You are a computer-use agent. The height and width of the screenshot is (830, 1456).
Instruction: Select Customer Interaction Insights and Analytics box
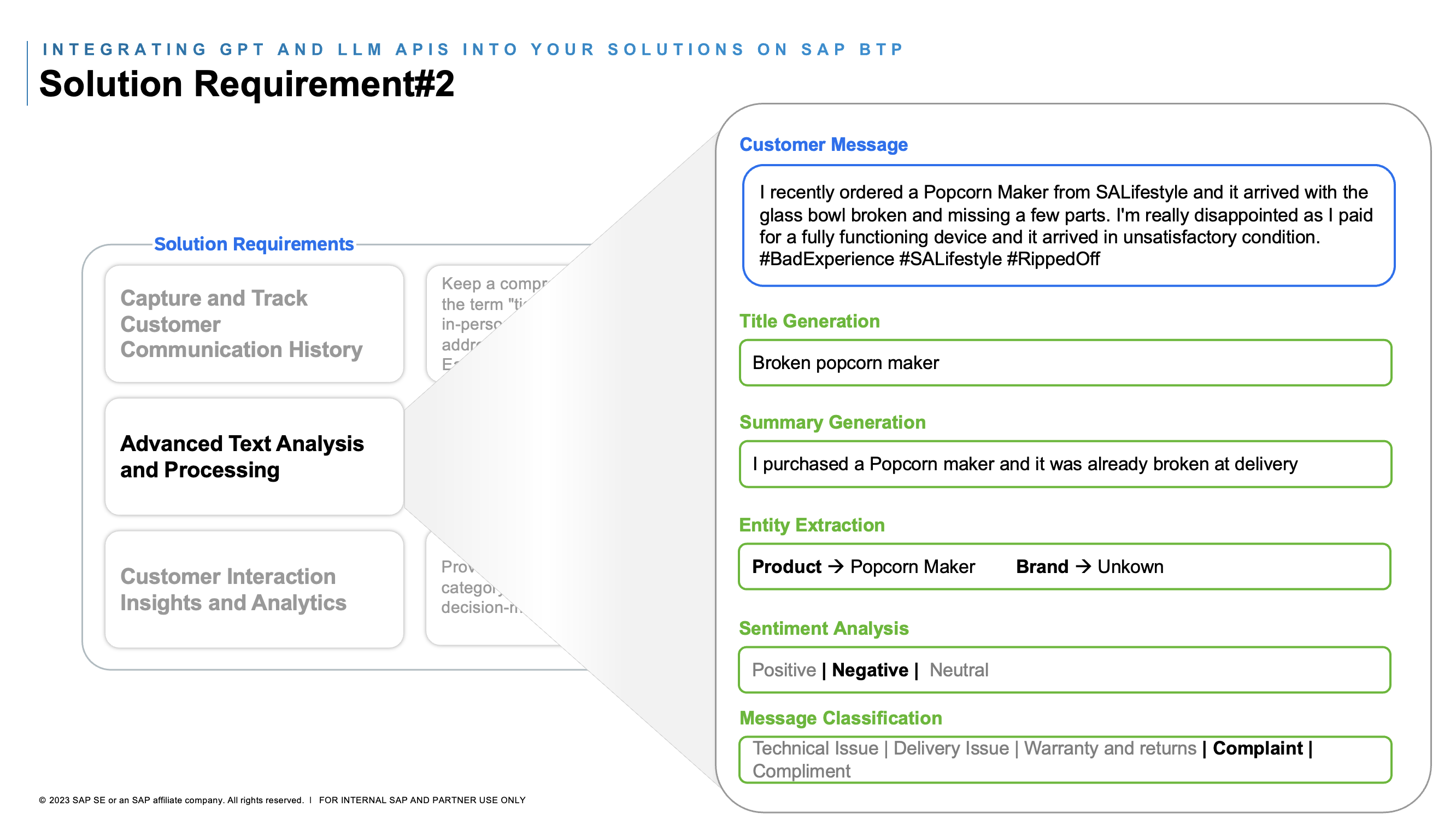coord(254,589)
